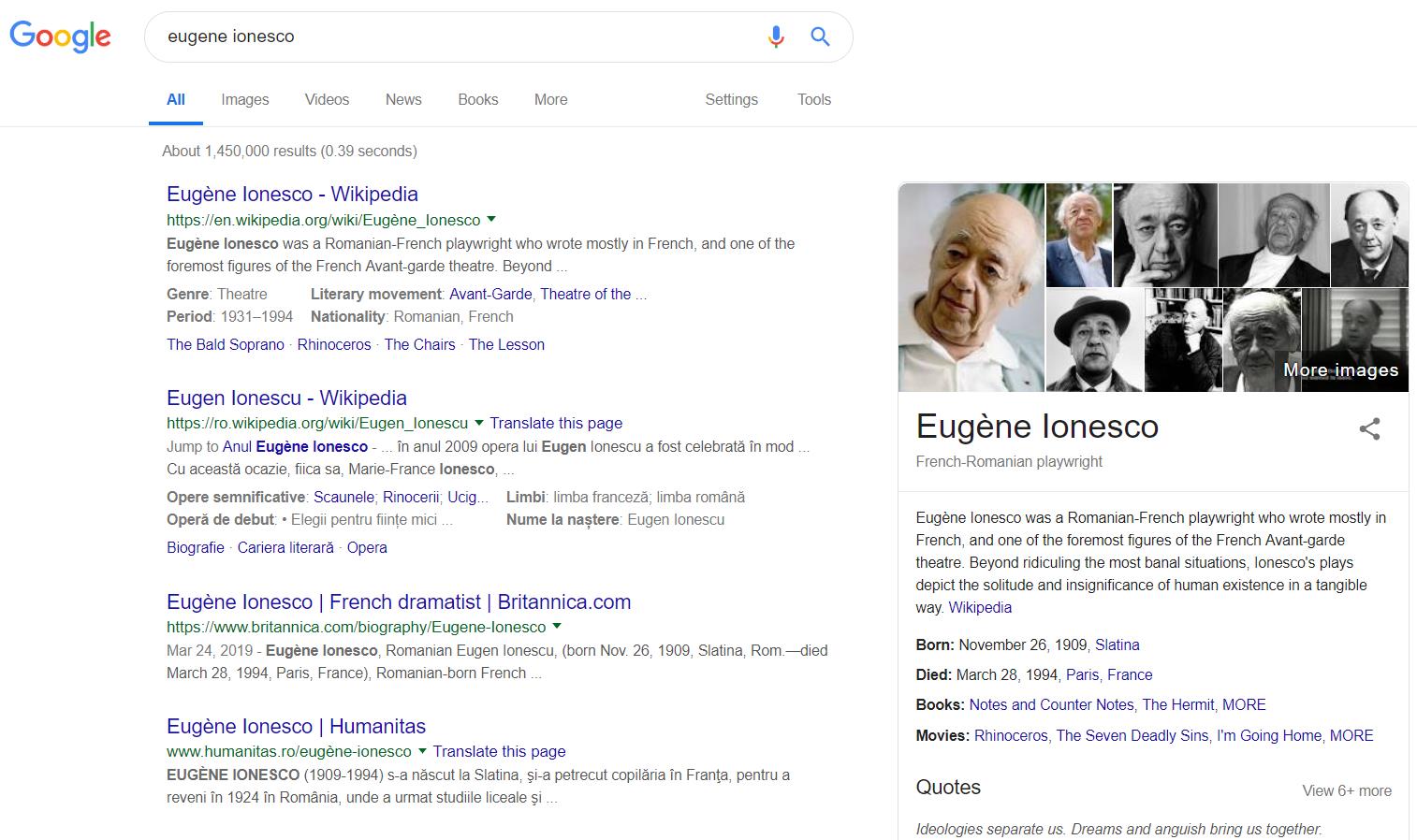Open the Paris link in Died row
Screen dimensions: 1417x840
pyautogui.click(x=1082, y=674)
